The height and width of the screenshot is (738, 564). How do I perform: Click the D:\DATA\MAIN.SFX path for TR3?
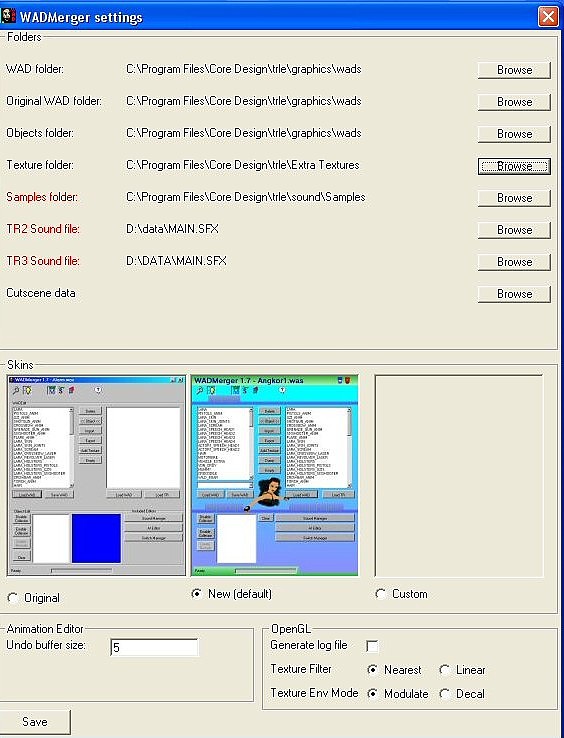click(176, 261)
